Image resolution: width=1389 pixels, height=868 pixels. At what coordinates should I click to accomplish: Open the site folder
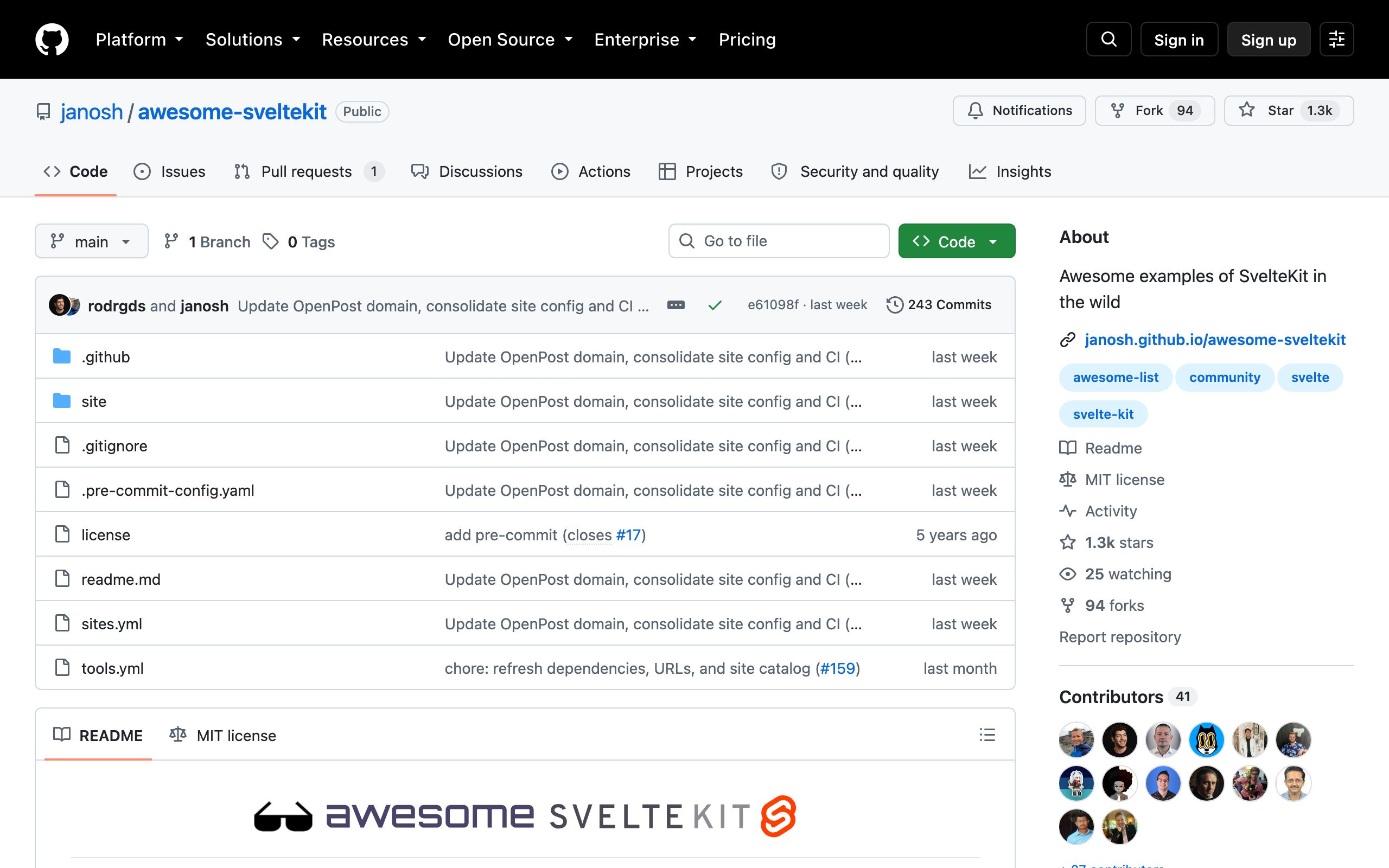point(93,401)
